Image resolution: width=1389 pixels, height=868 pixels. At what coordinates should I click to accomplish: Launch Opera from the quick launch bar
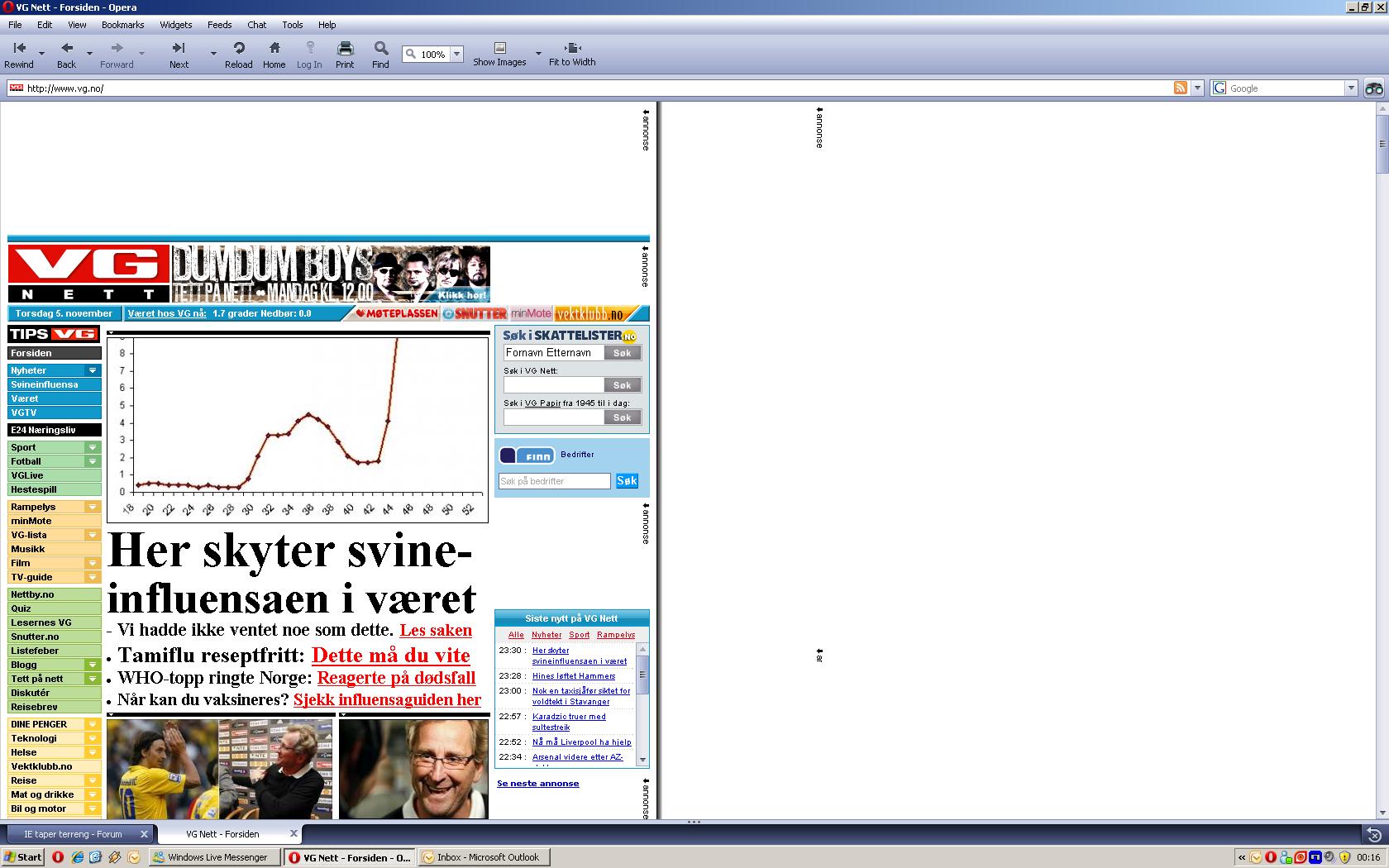click(58, 857)
